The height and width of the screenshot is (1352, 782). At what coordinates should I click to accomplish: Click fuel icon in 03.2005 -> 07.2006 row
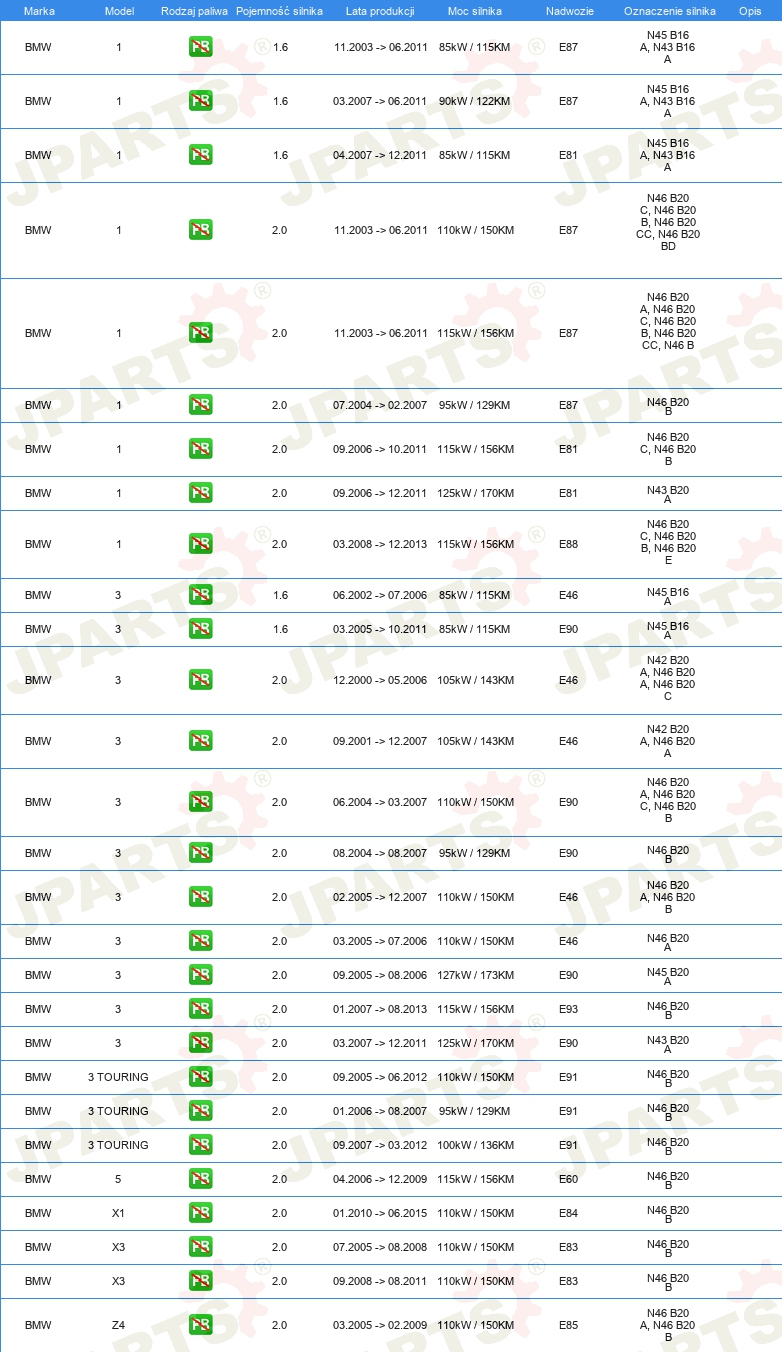201,941
